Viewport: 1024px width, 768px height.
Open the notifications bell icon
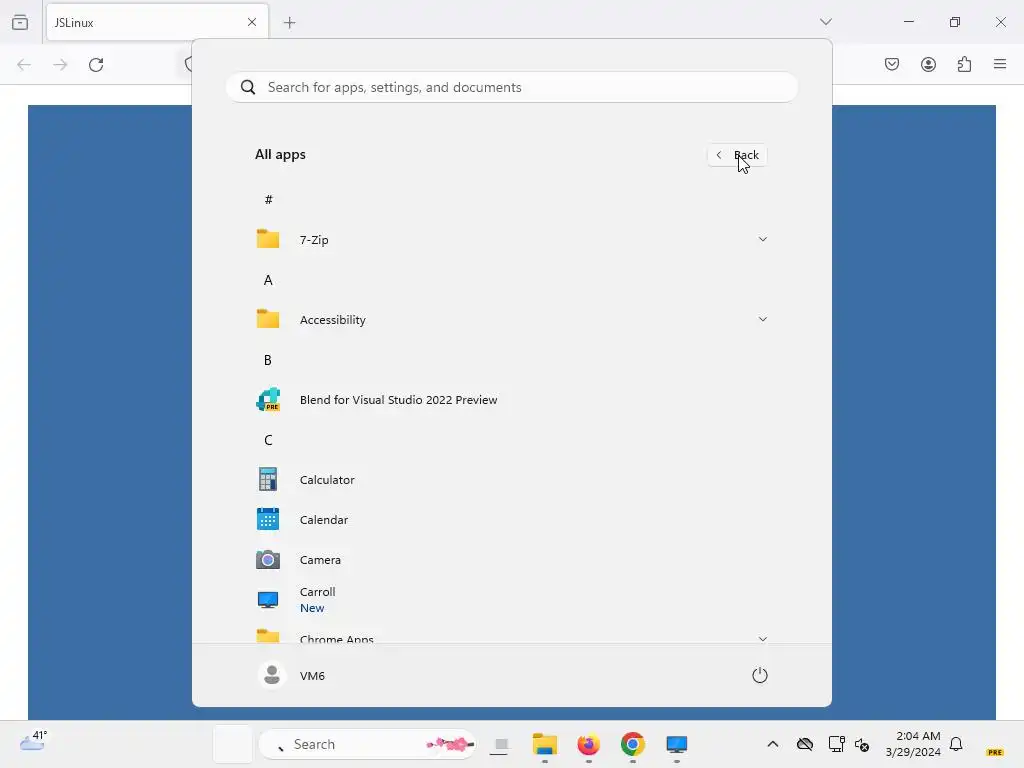pyautogui.click(x=956, y=744)
